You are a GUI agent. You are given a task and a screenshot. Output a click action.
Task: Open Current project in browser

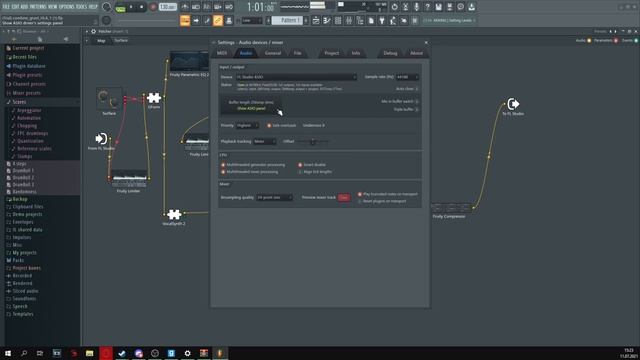[x=28, y=48]
